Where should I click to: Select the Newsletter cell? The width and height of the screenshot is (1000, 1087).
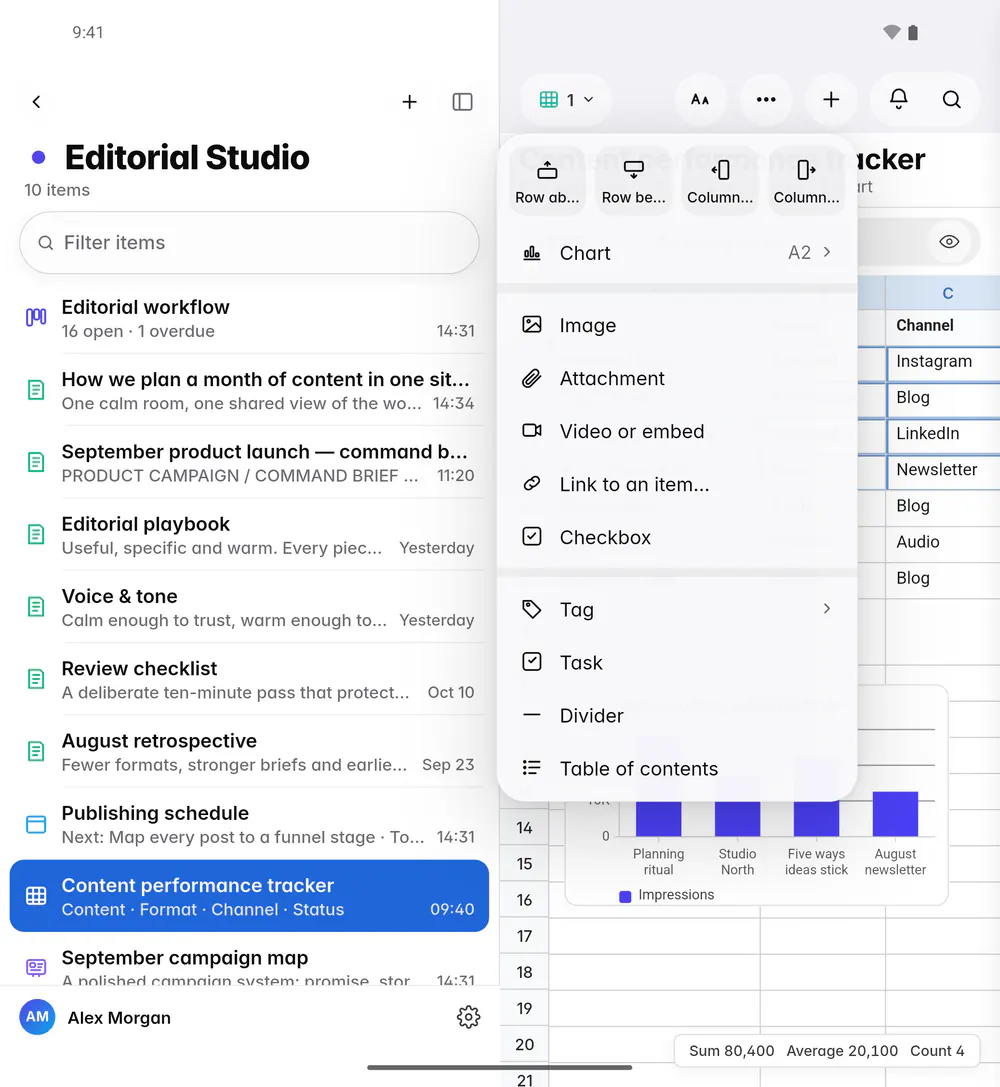click(x=943, y=470)
